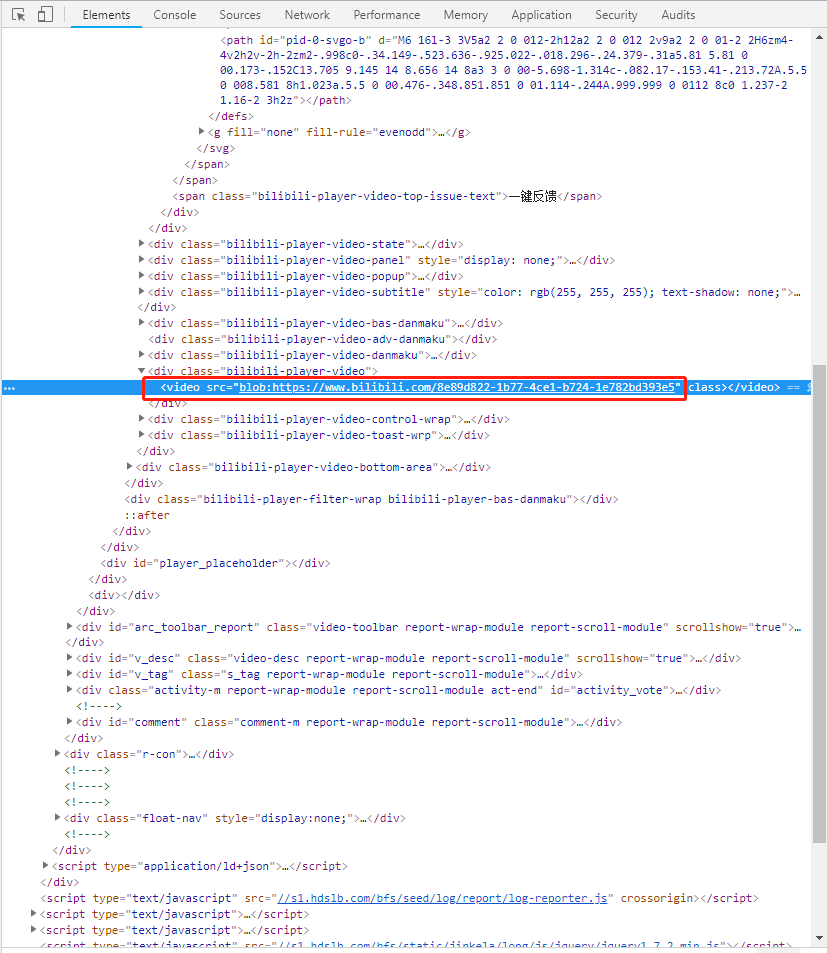Expand the activity_vote div node
This screenshot has height=953, width=827.
pyautogui.click(x=69, y=689)
